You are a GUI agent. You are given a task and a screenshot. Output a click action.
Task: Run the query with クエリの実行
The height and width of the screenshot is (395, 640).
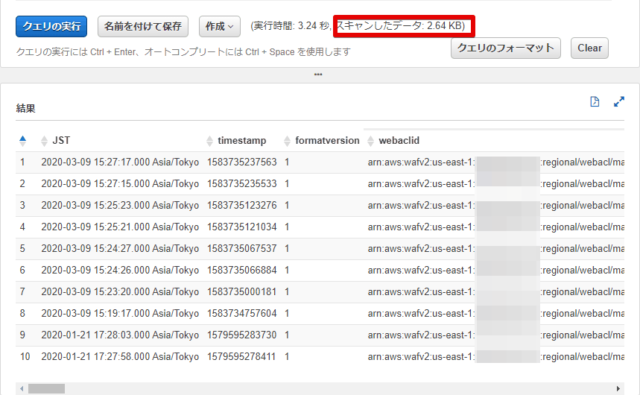51,27
